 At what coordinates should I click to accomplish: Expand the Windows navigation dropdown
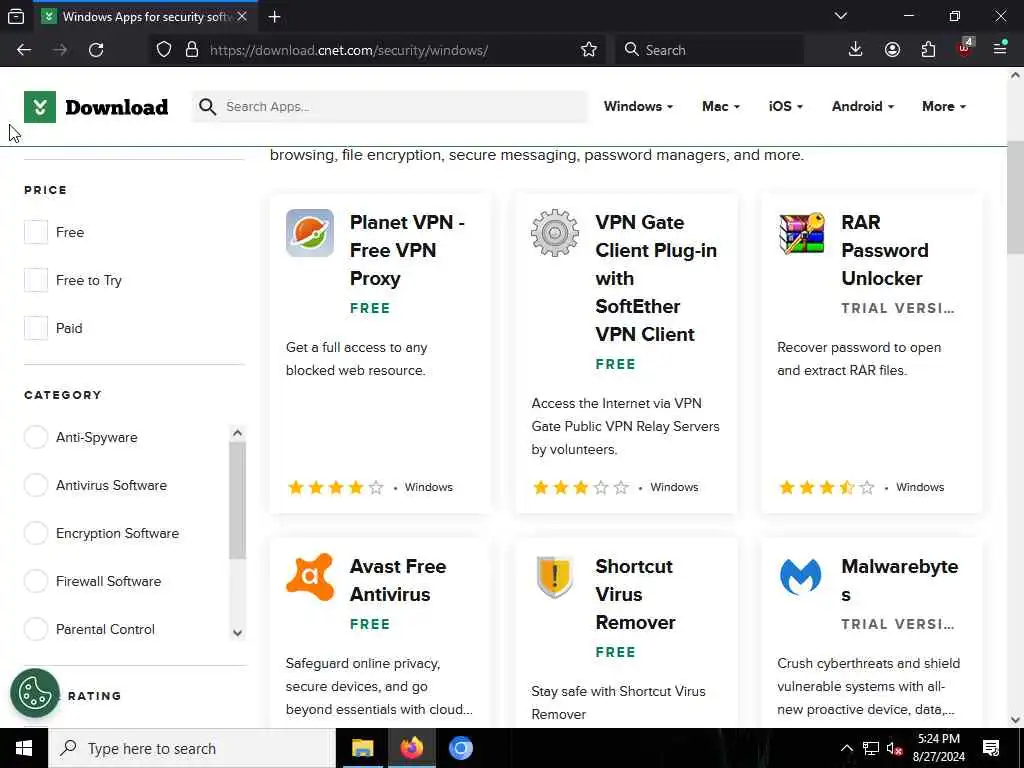point(638,106)
